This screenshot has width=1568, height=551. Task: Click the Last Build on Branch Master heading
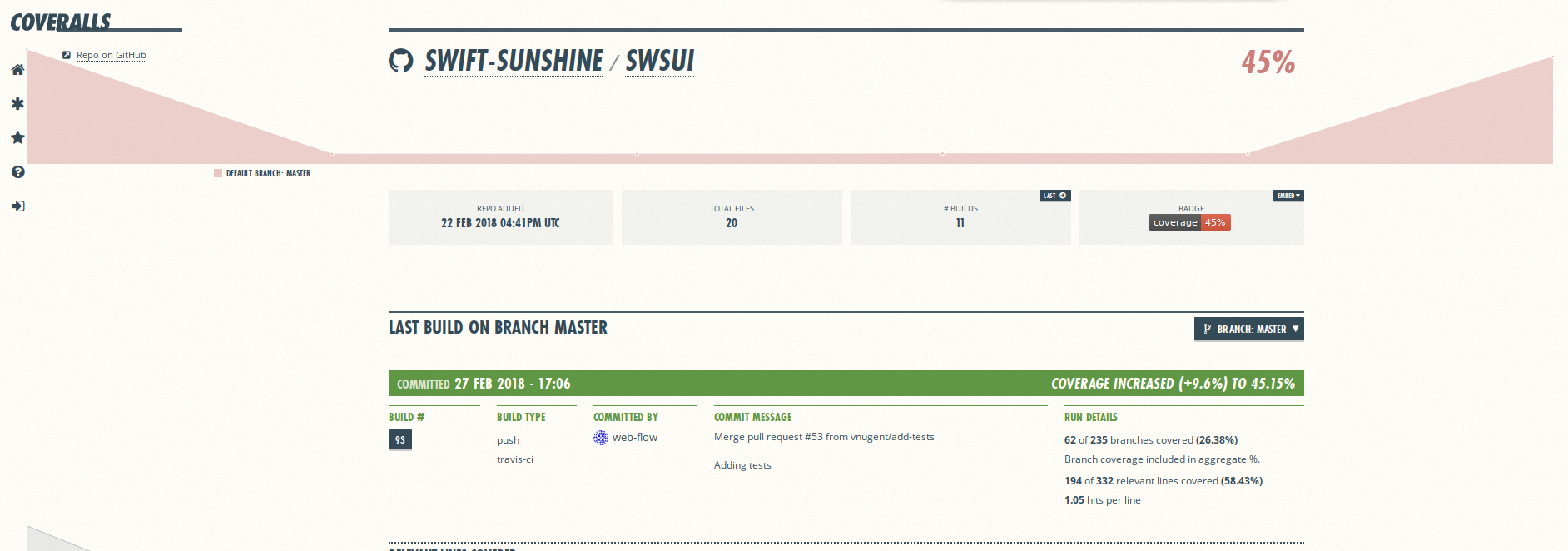[498, 328]
